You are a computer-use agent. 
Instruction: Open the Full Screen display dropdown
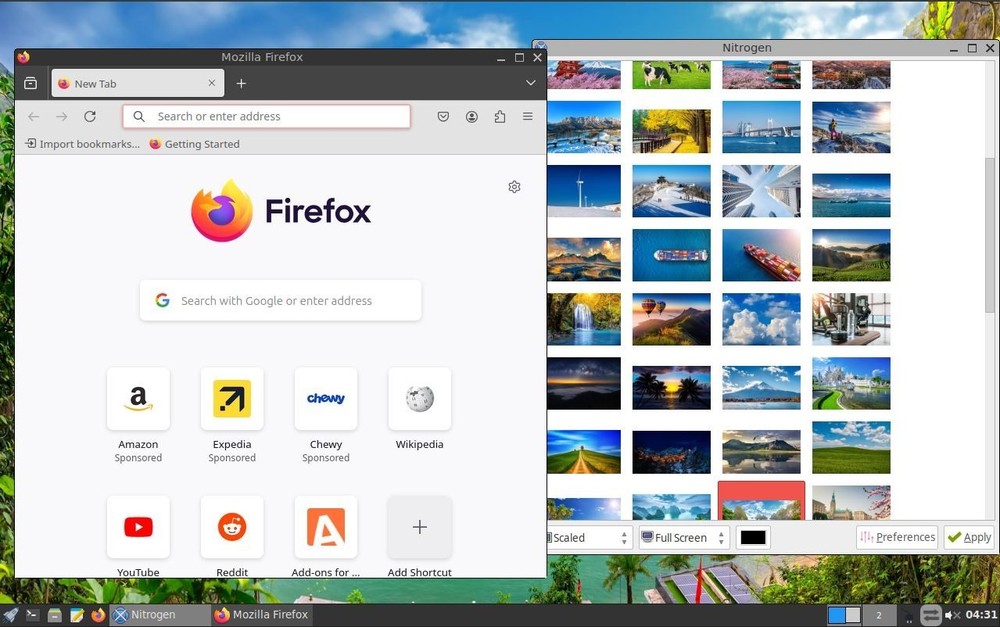pos(683,537)
